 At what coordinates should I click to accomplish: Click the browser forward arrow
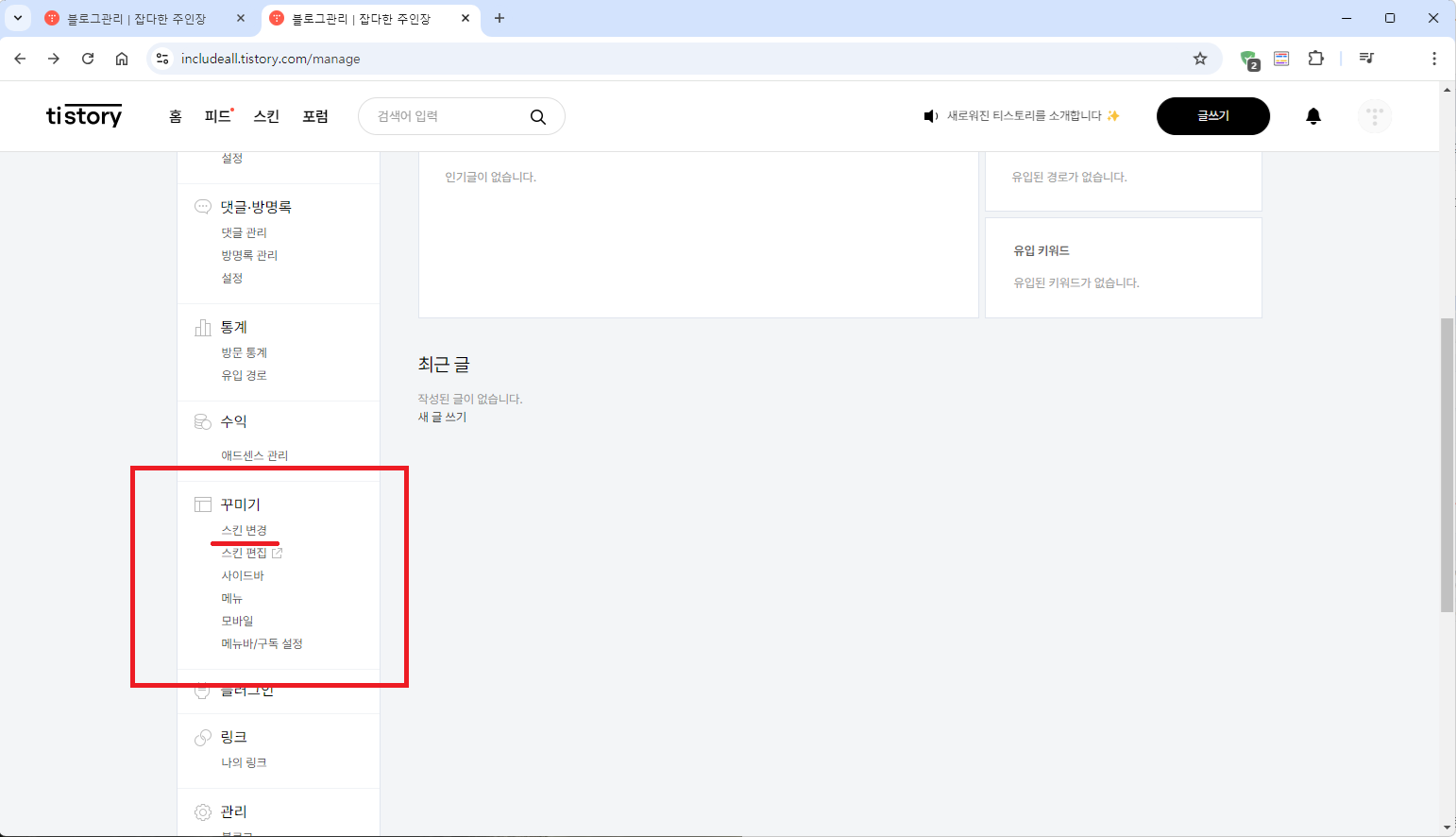(54, 59)
